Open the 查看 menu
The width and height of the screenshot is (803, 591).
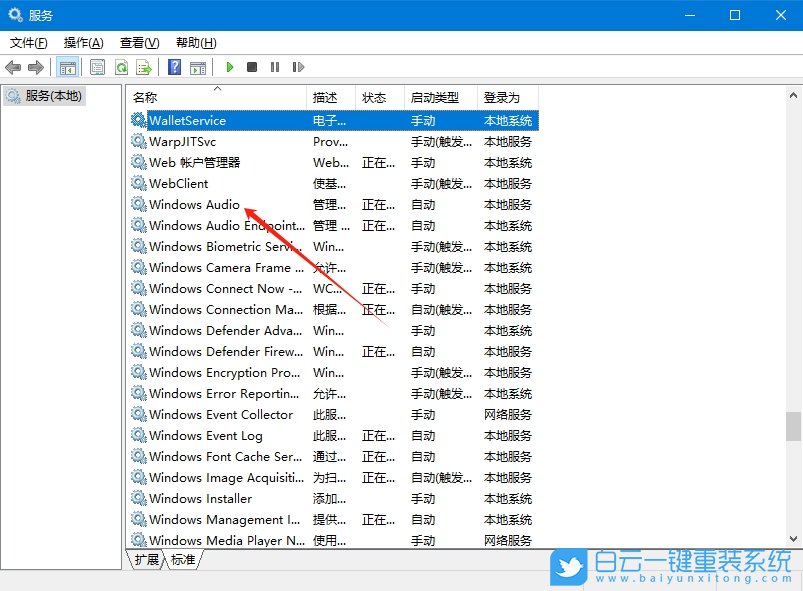pyautogui.click(x=137, y=43)
